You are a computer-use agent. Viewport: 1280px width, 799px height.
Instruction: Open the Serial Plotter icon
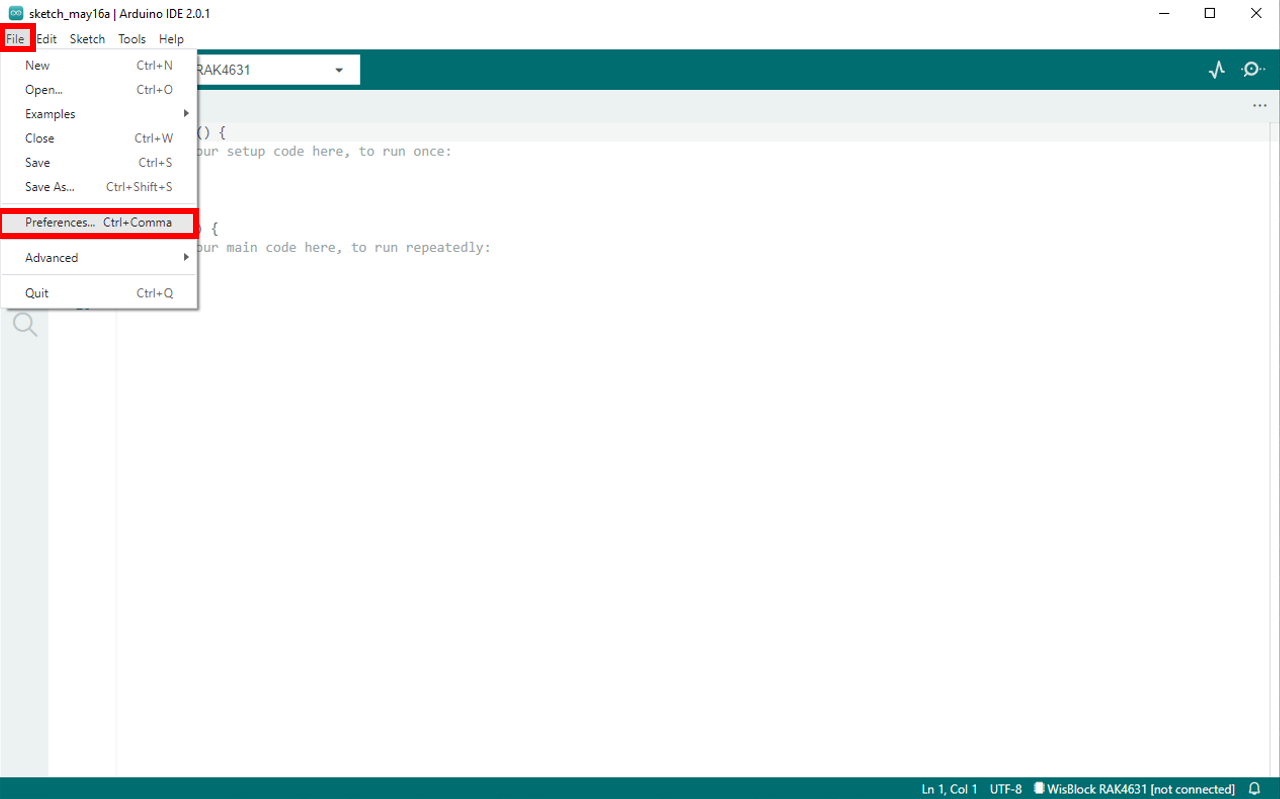pyautogui.click(x=1216, y=70)
